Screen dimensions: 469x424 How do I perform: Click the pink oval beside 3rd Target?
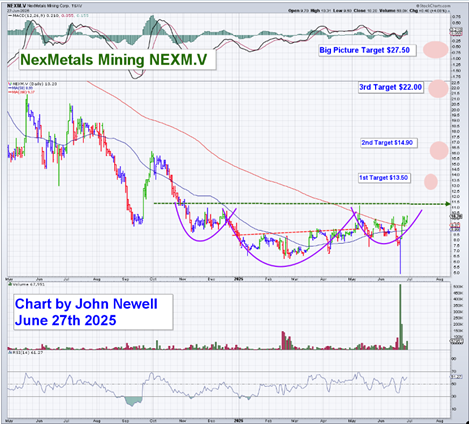tap(438, 89)
